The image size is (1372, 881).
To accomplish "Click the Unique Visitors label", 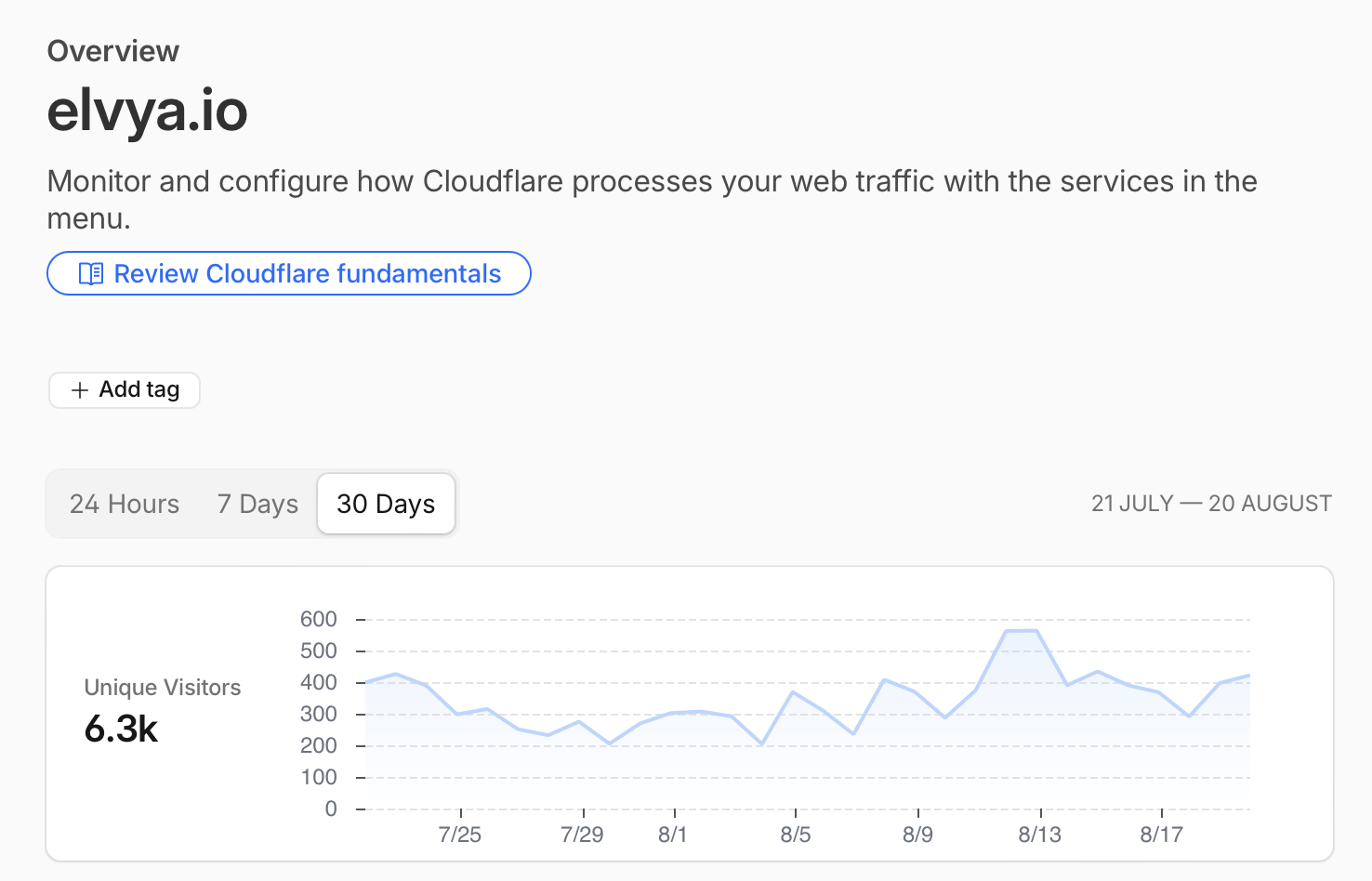I will pos(163,688).
